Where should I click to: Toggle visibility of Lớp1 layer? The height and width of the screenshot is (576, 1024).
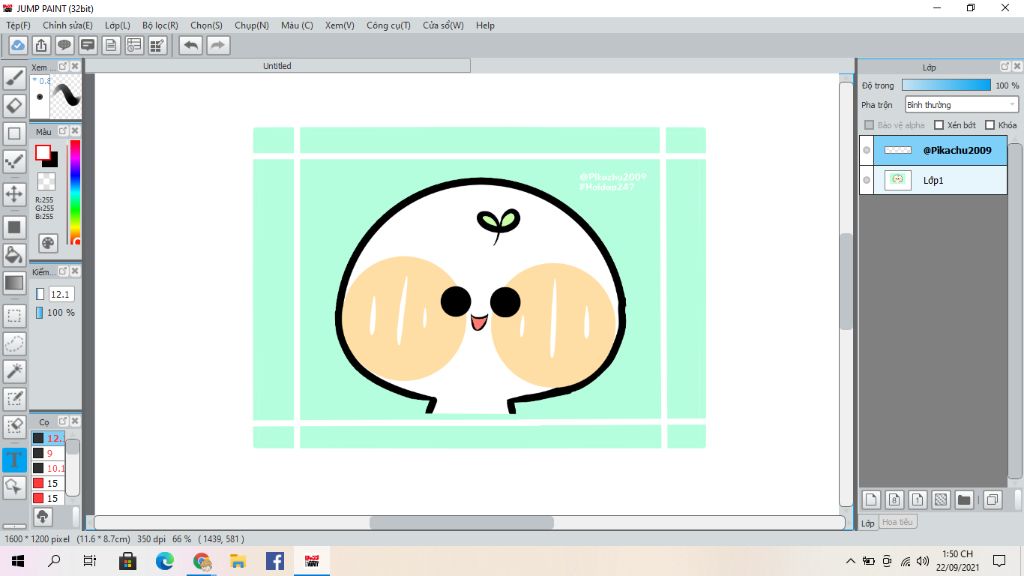(x=867, y=180)
